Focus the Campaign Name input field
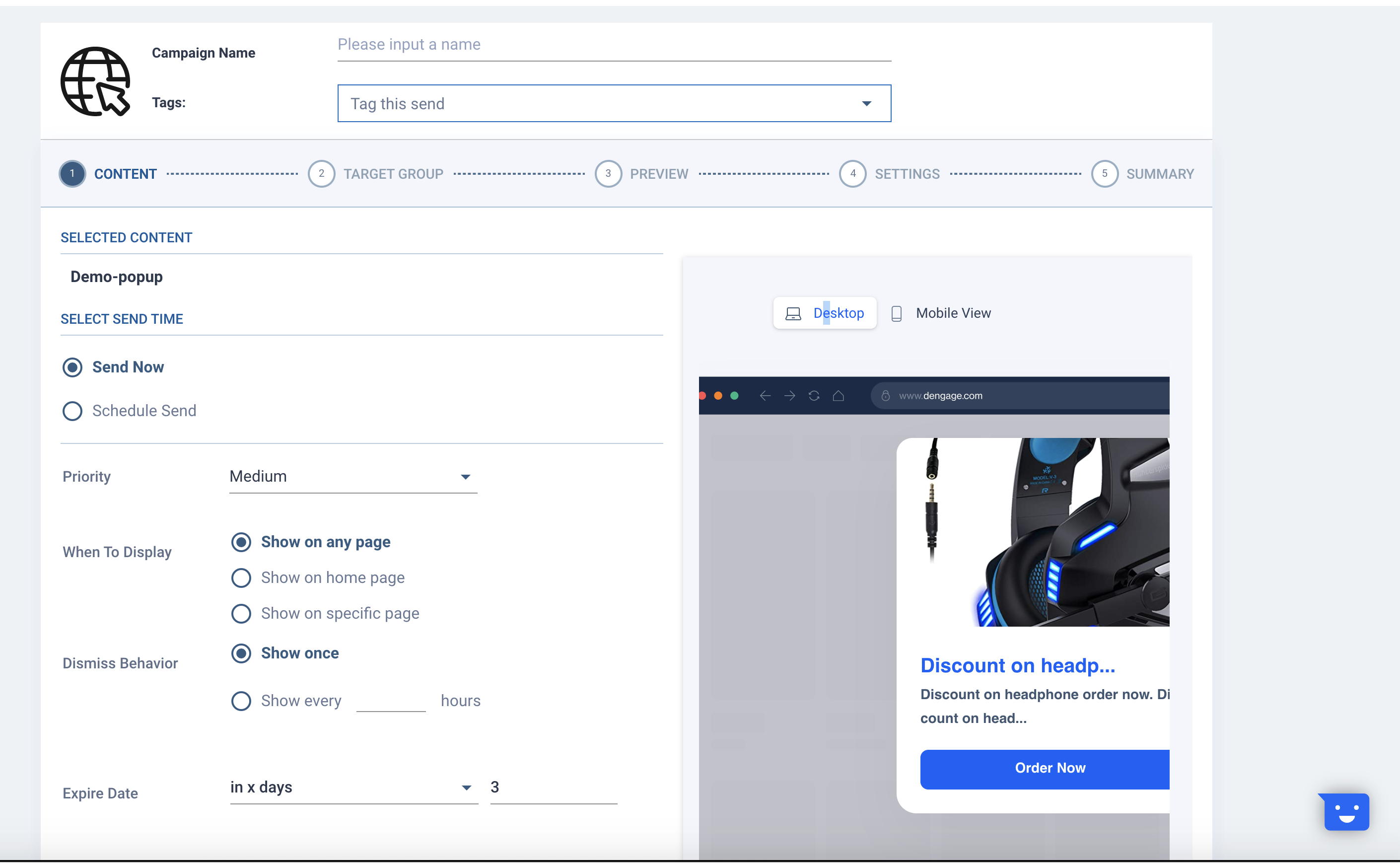The image size is (1400, 863). click(x=614, y=45)
